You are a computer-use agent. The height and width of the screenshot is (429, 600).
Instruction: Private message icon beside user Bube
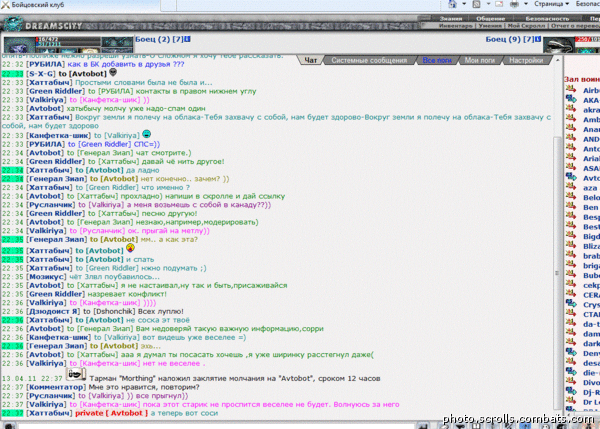click(x=571, y=274)
